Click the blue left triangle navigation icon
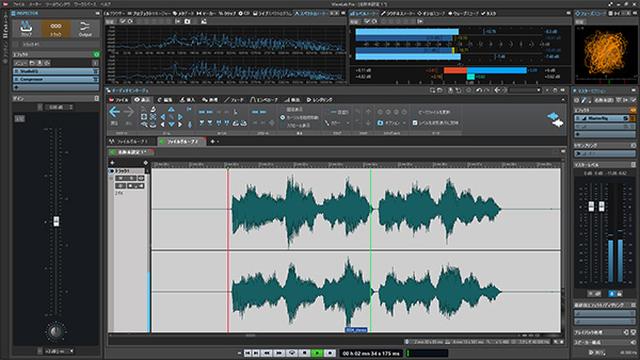The image size is (640, 360). (163, 117)
